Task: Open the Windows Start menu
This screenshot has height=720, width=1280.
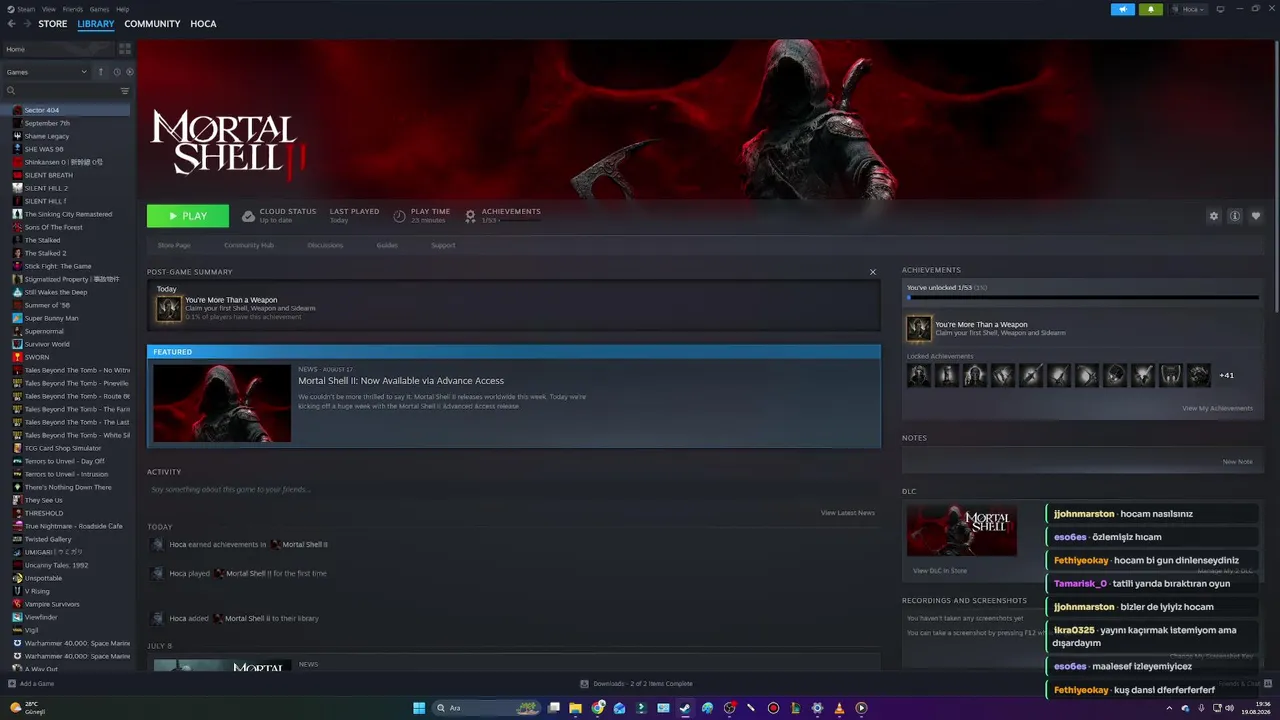Action: pos(419,708)
